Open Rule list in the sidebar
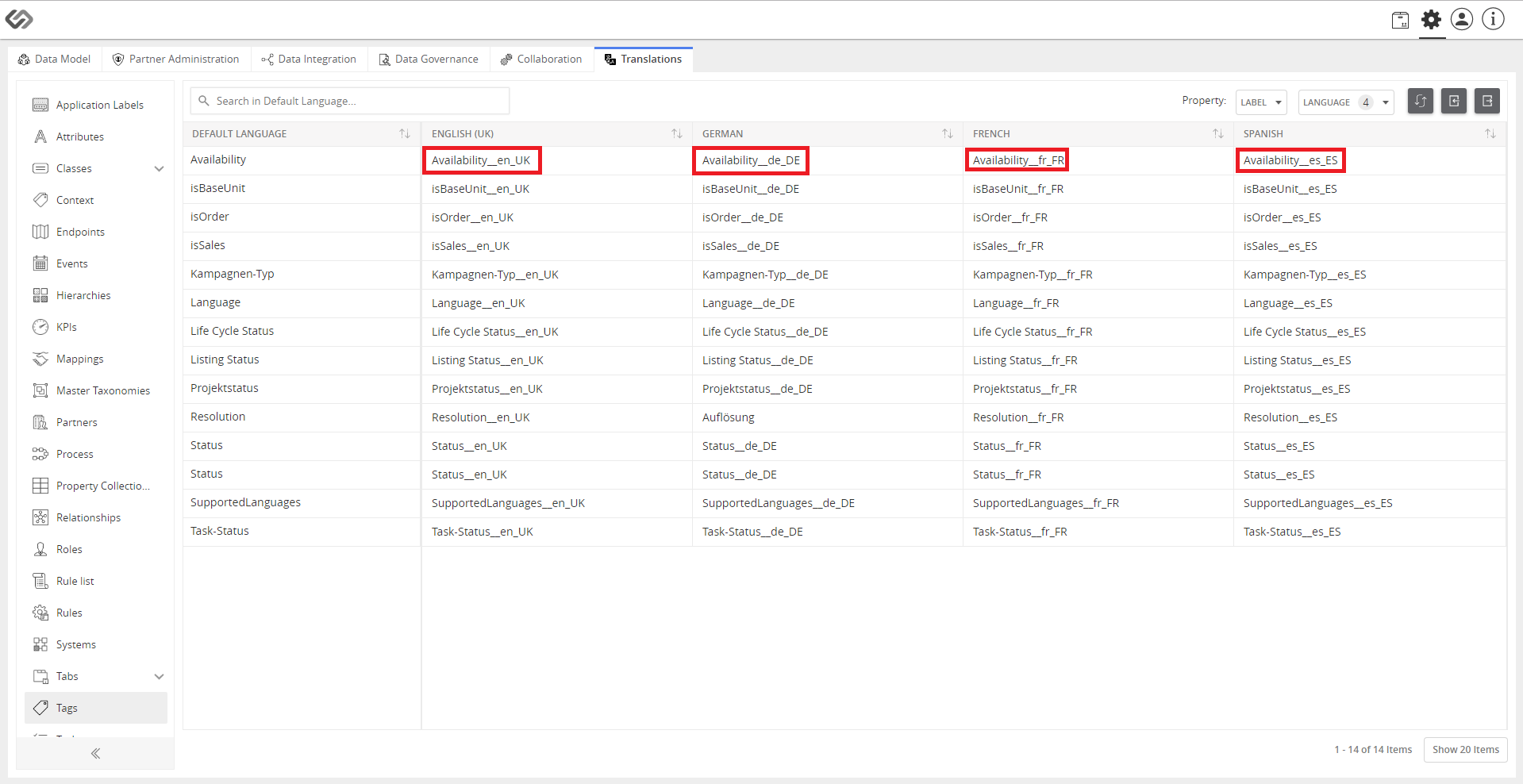 [x=96, y=581]
